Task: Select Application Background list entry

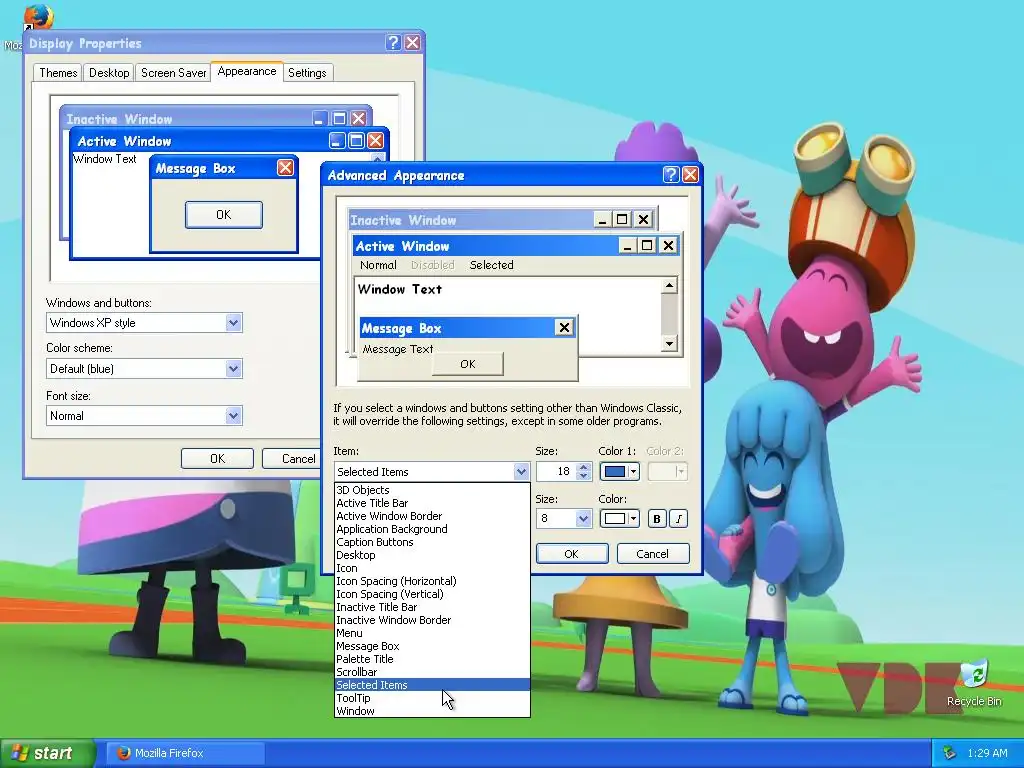Action: click(x=432, y=529)
